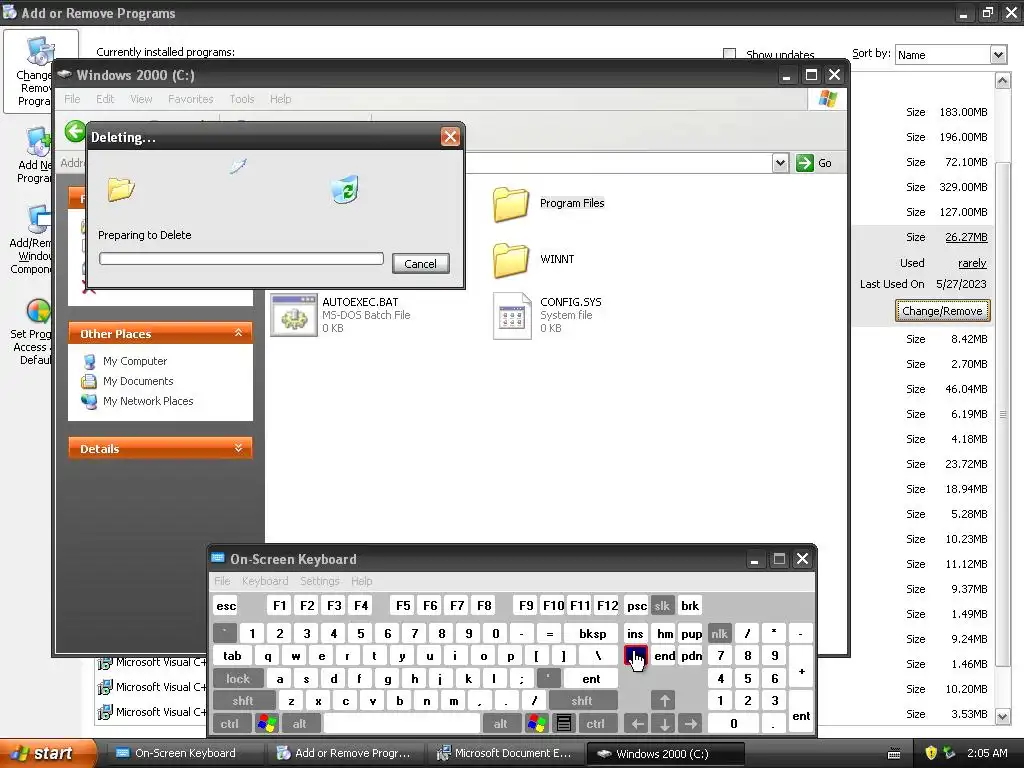Image resolution: width=1024 pixels, height=768 pixels.
Task: Click the right arrow key on keyboard
Action: pyautogui.click(x=691, y=724)
